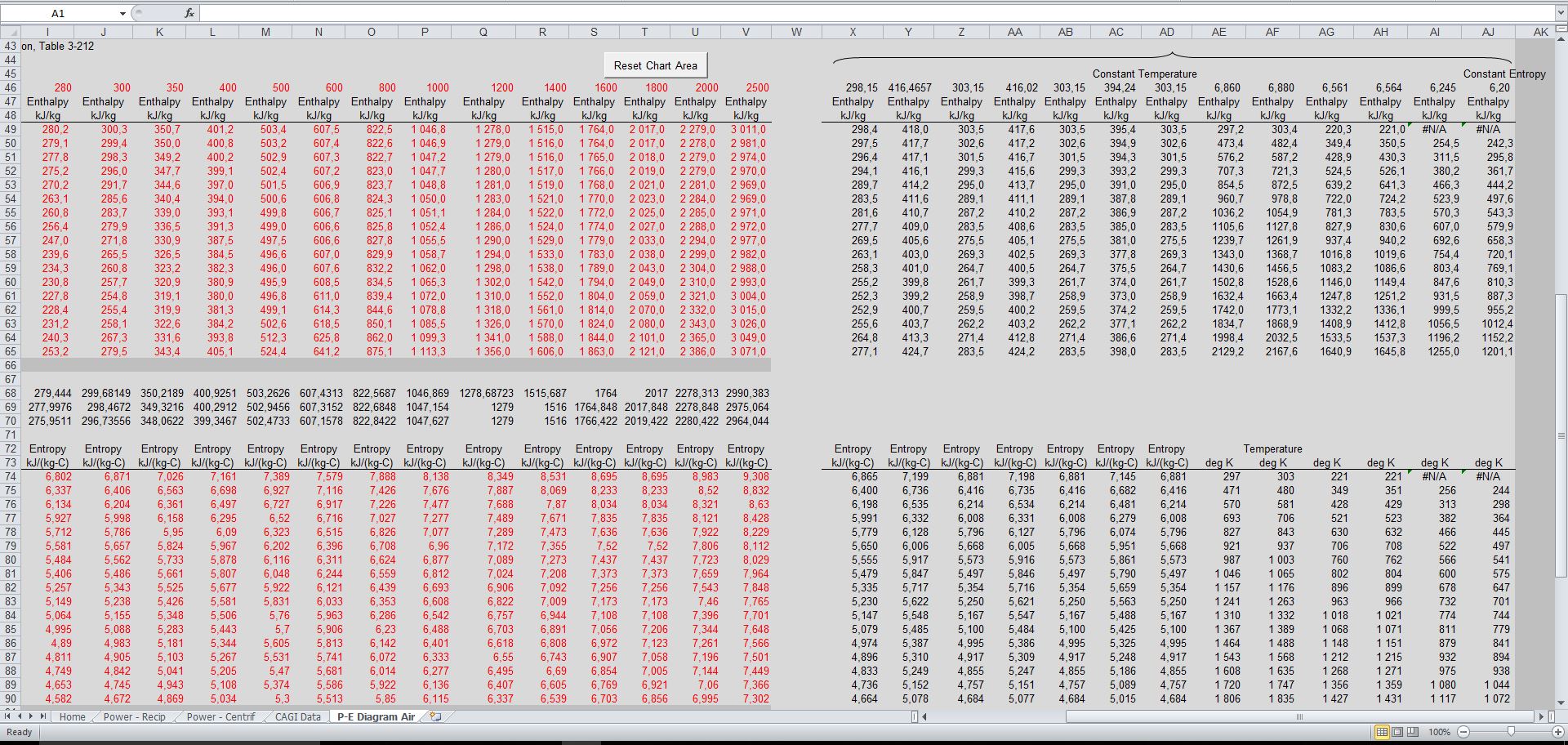
Task: Select the Enthalpy label in column Q
Action: 483,101
